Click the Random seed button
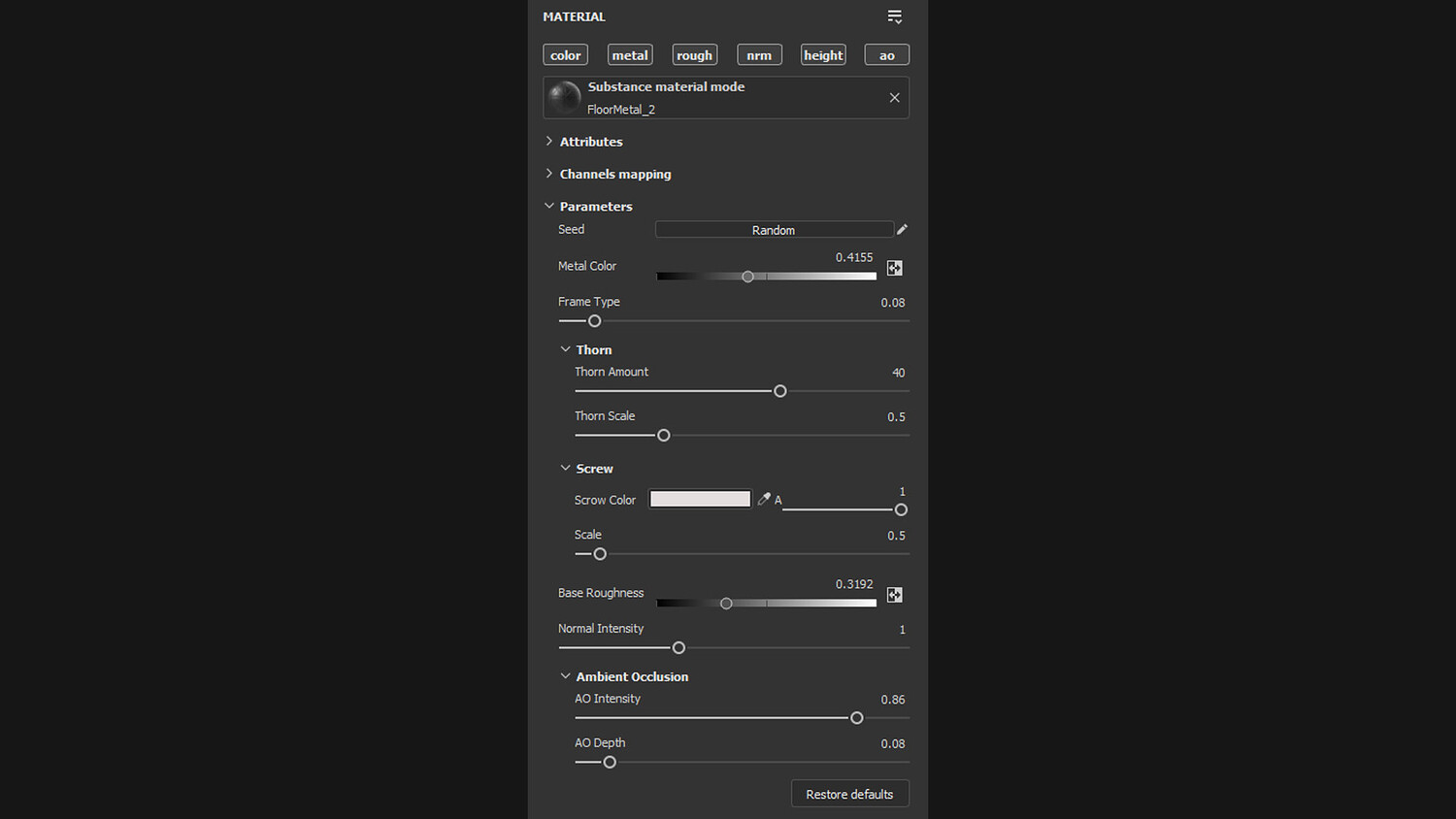Screen dimensions: 1456x819 coord(774,230)
